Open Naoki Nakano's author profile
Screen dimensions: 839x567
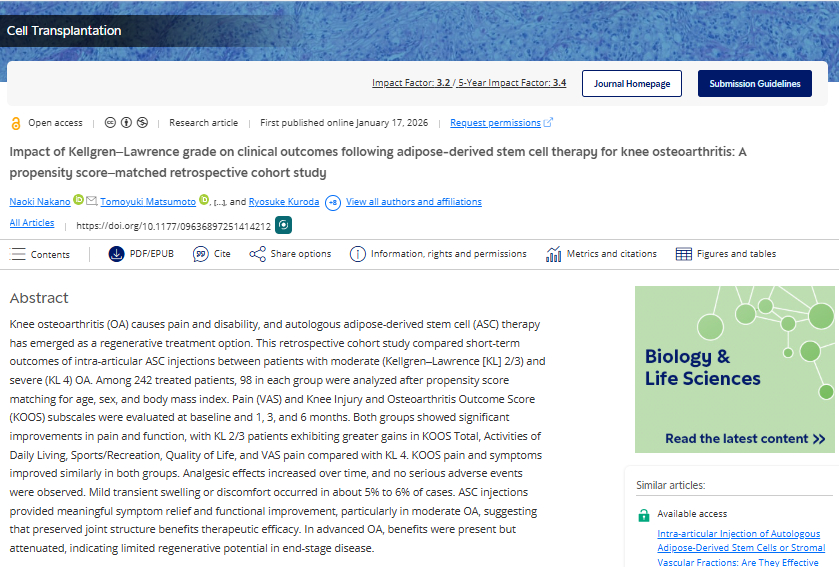[39, 202]
